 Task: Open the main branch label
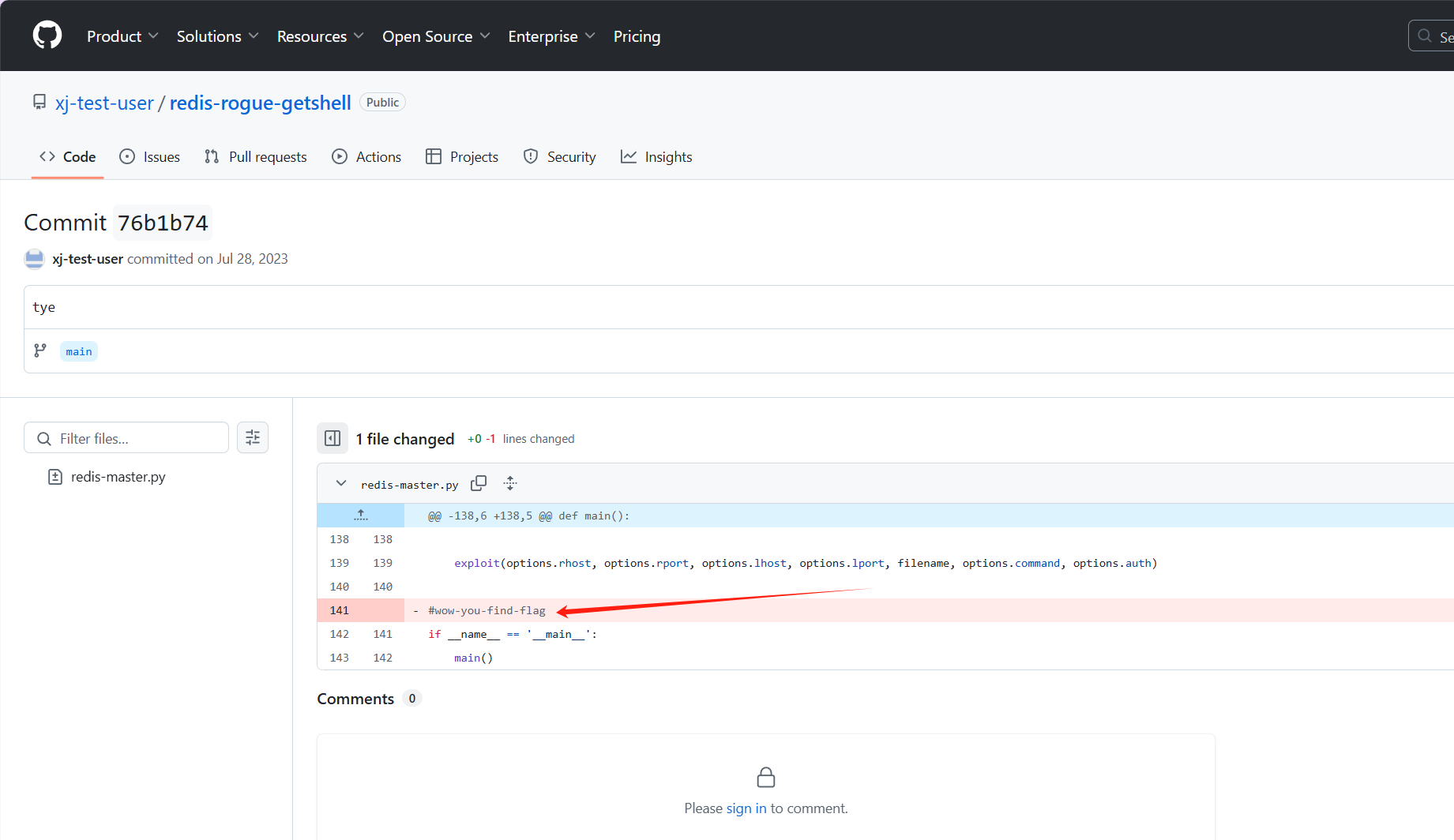pyautogui.click(x=79, y=351)
